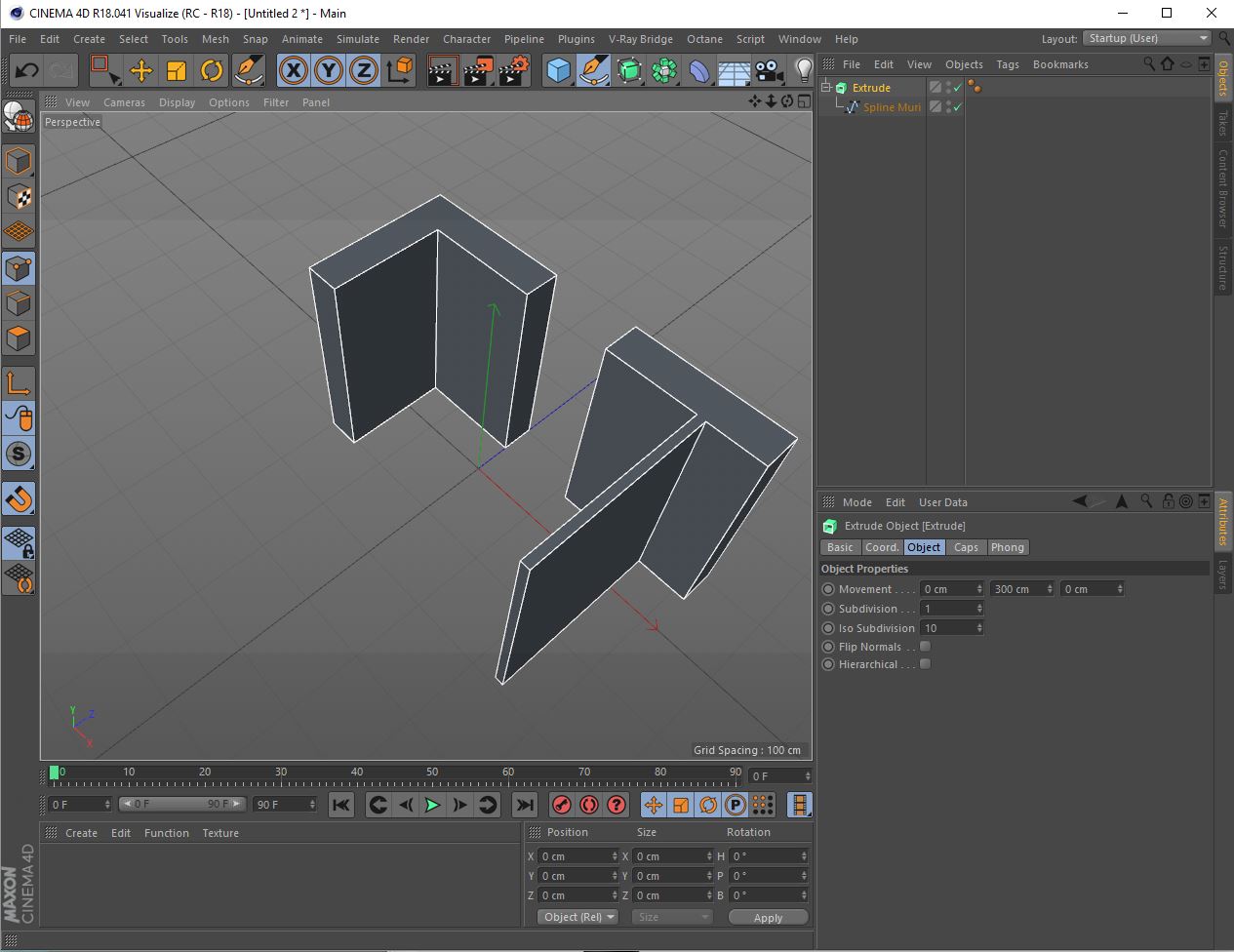Enable the Hierarchical checkbox
This screenshot has width=1234, height=952.
pos(925,664)
